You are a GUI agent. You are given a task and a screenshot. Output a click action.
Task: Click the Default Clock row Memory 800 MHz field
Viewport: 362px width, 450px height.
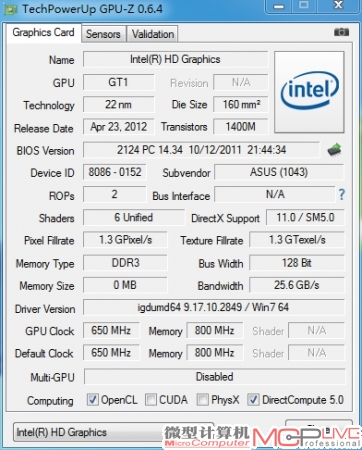pyautogui.click(x=215, y=353)
